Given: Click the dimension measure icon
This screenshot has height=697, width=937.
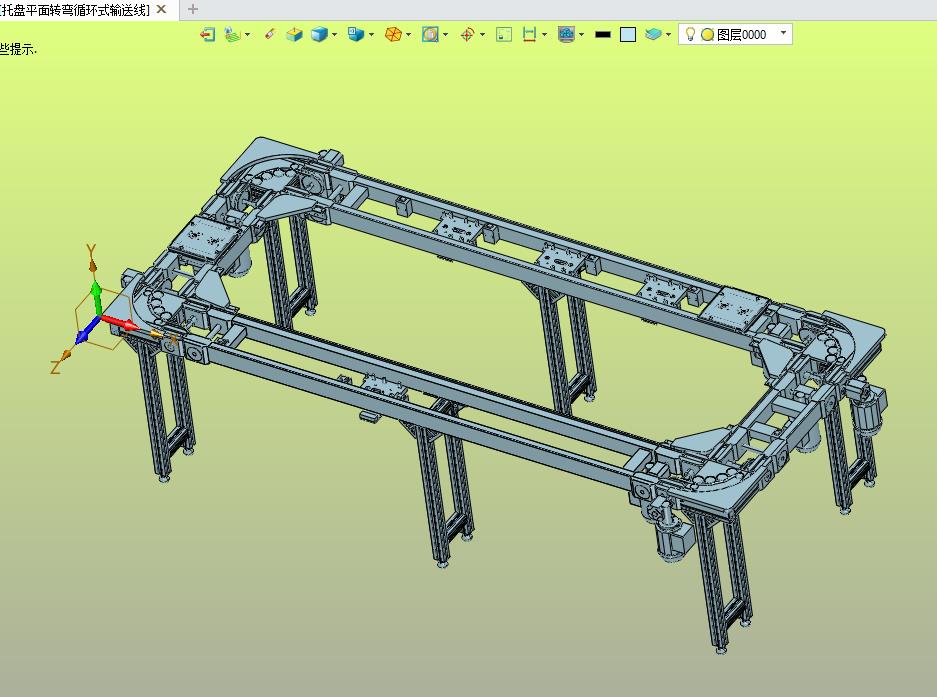Looking at the screenshot, I should click(x=529, y=35).
